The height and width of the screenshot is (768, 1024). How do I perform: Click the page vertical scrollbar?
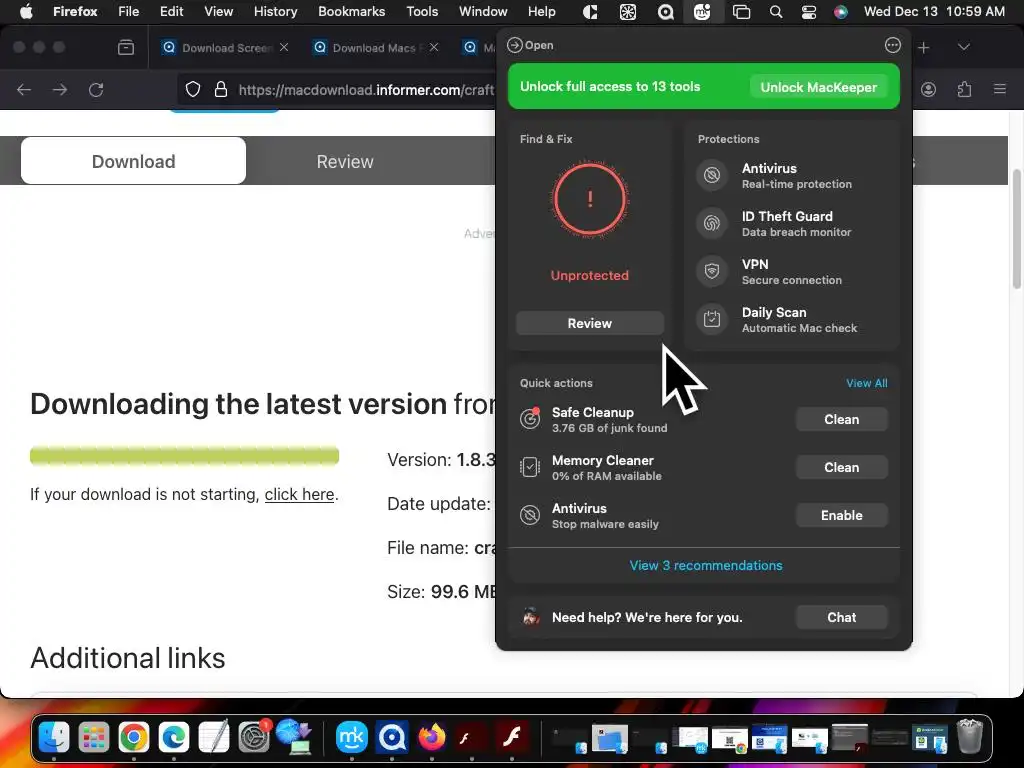point(1016,229)
